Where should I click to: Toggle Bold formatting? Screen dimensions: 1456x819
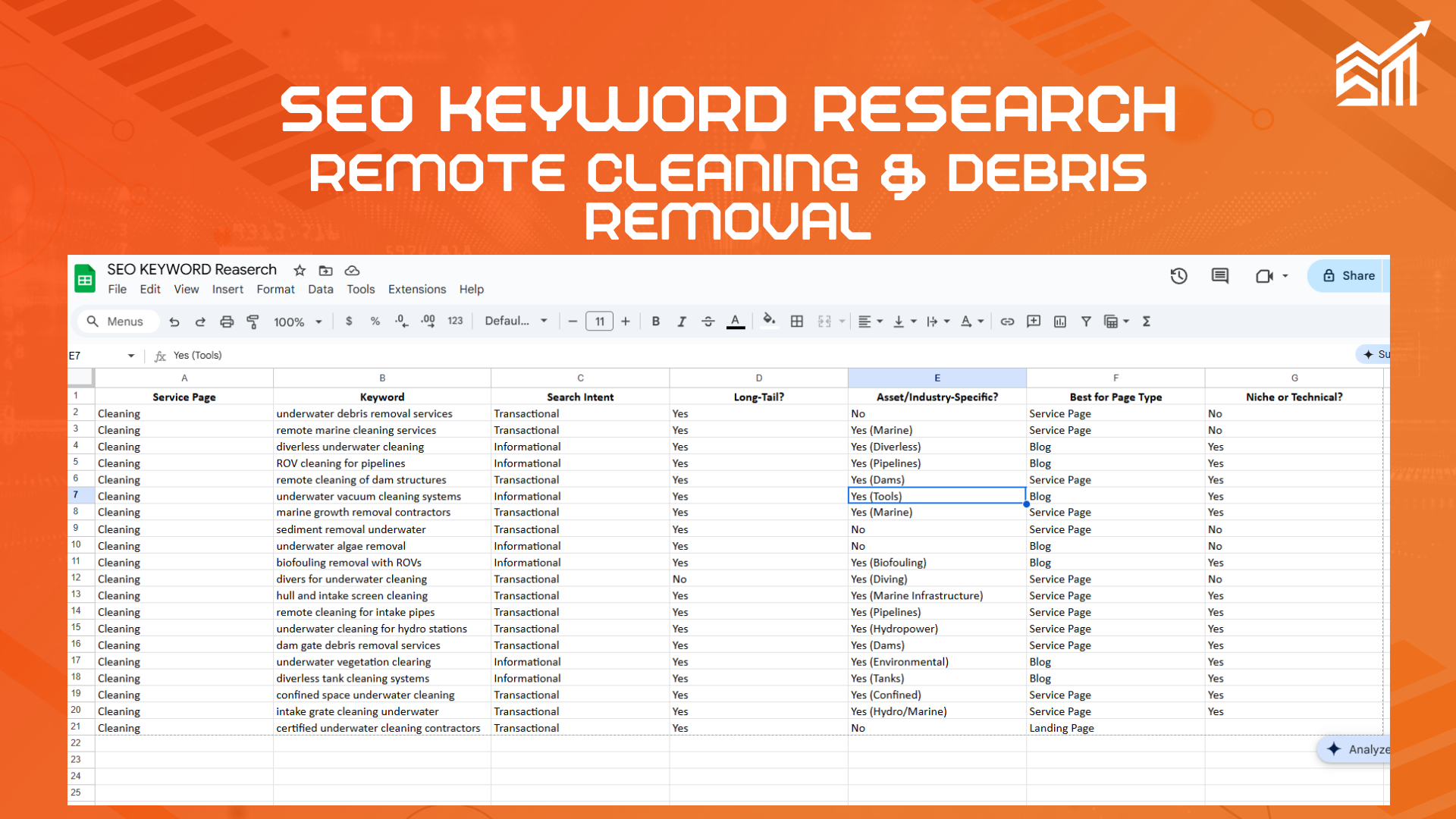click(x=656, y=322)
